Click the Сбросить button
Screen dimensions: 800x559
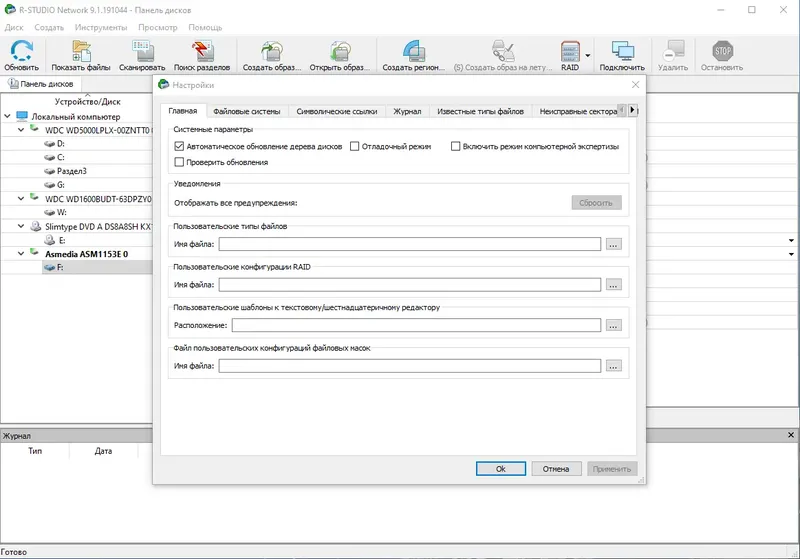pyautogui.click(x=596, y=202)
